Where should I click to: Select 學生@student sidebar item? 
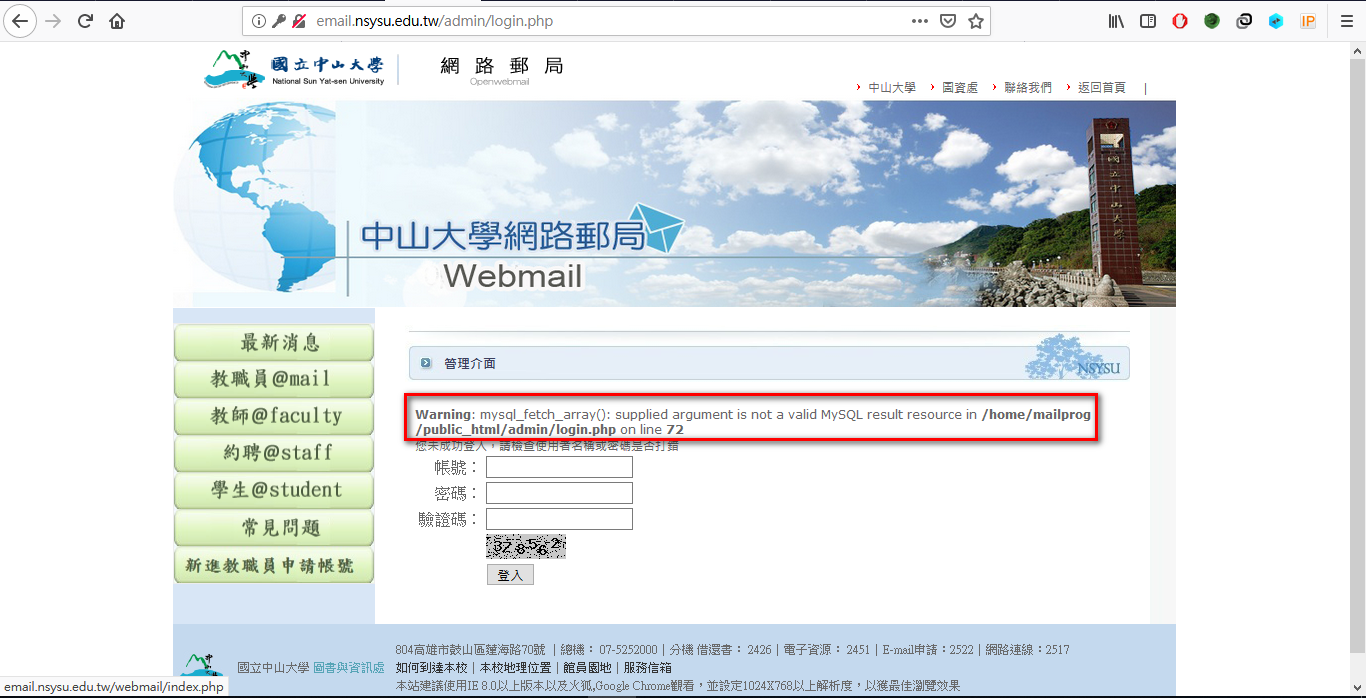point(274,491)
